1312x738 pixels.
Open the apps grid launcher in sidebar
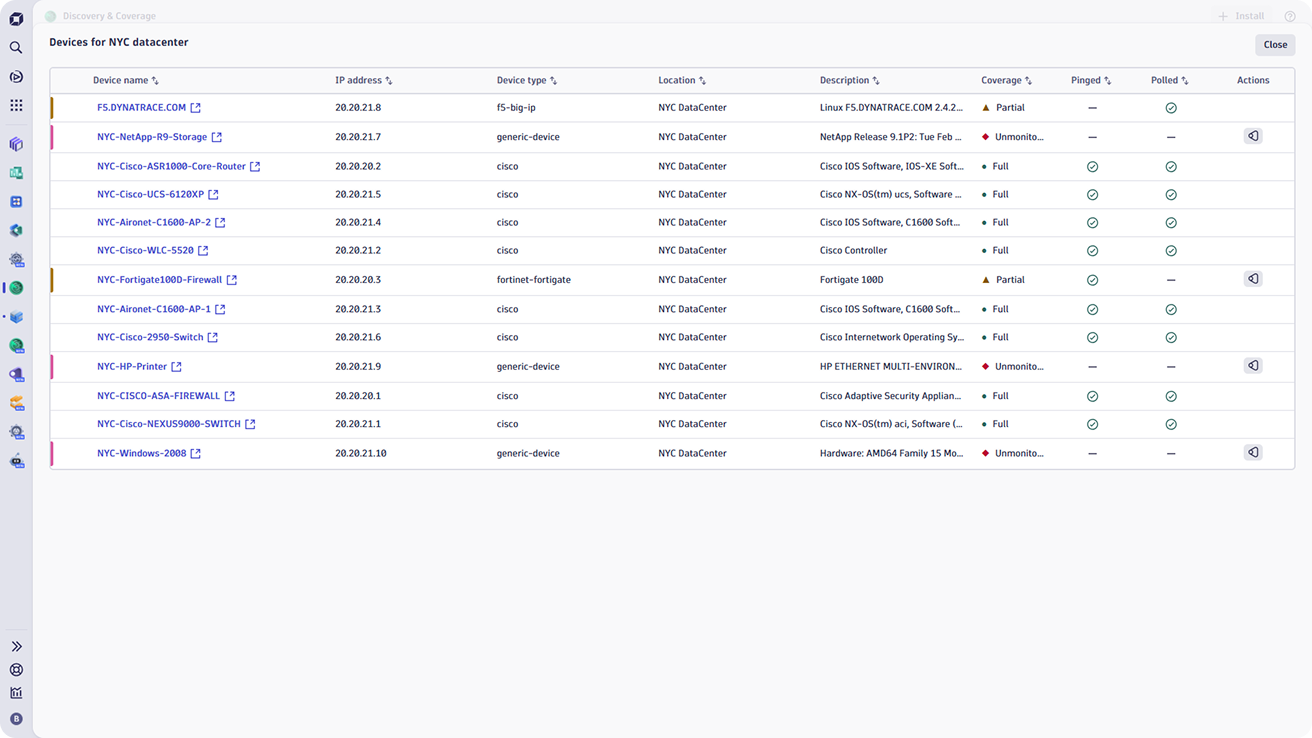click(16, 105)
